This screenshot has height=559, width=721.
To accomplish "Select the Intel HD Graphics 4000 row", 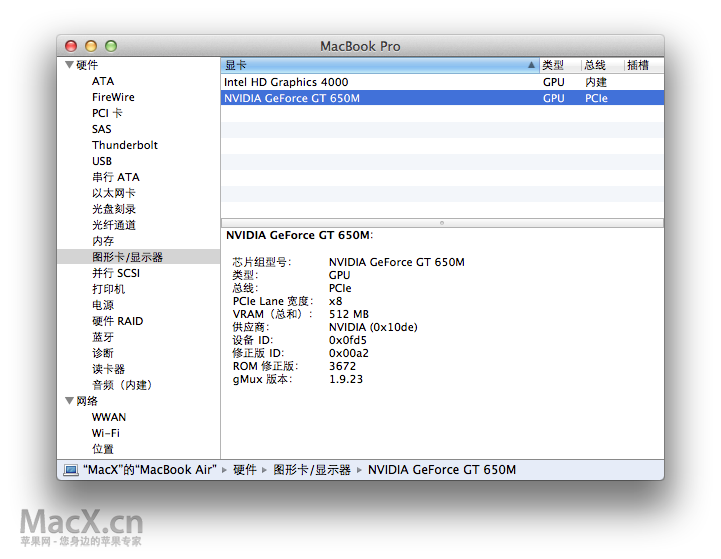I will click(x=442, y=82).
